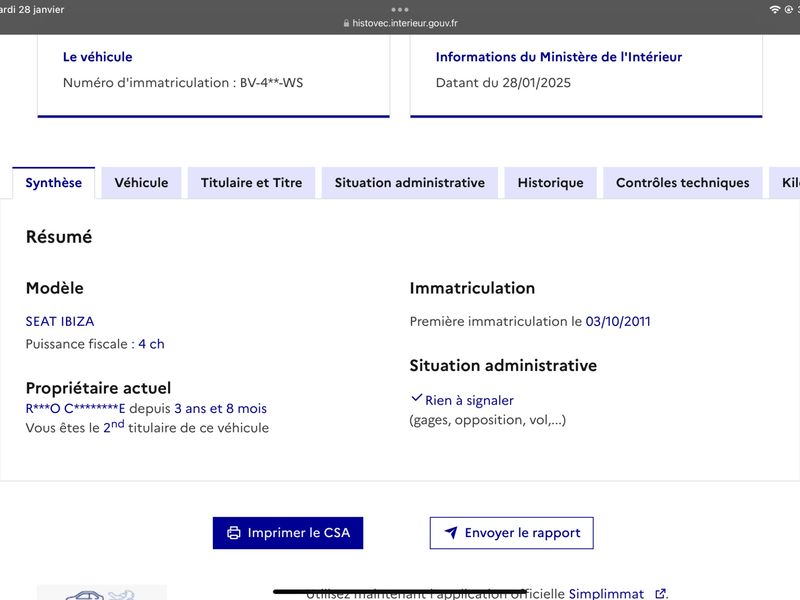Click the paper plane send icon
800x600 pixels.
(x=451, y=533)
